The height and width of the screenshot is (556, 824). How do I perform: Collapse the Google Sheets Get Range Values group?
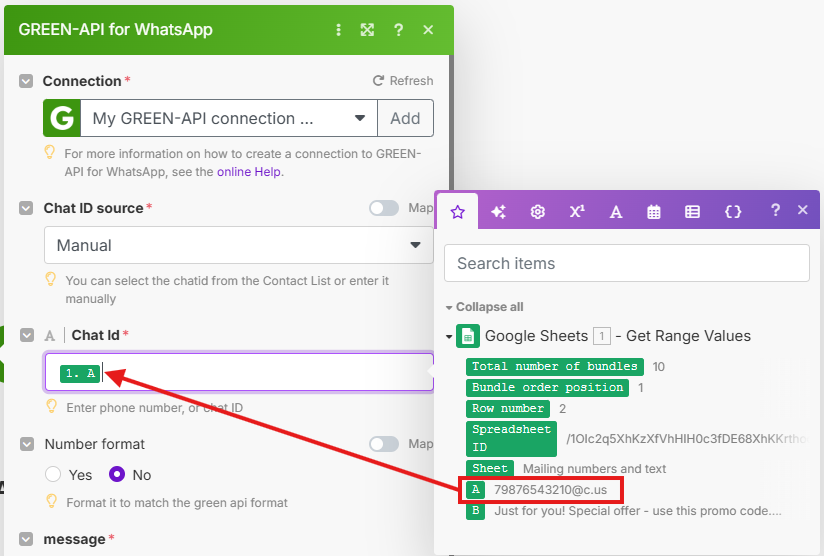pos(449,336)
